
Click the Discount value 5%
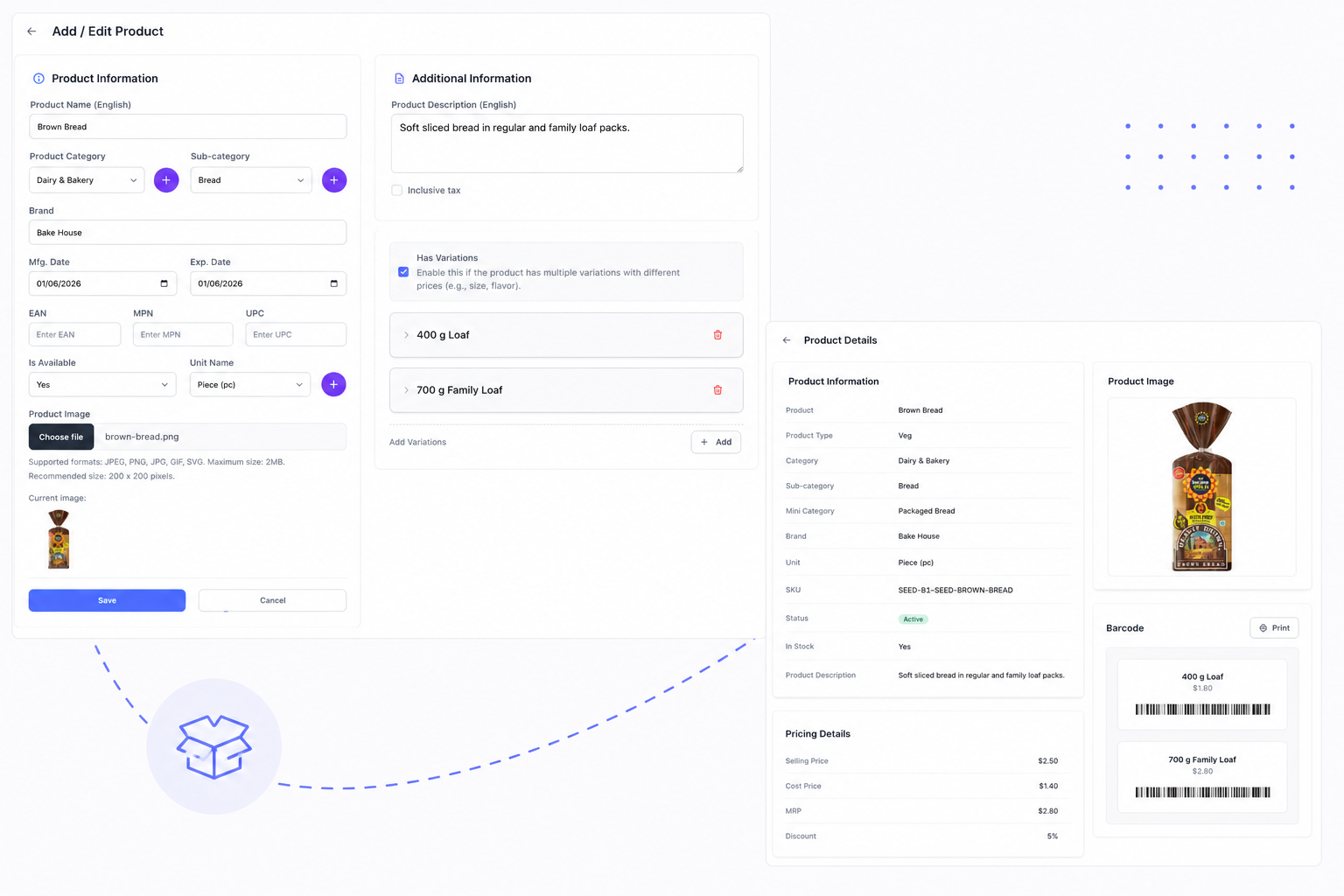(1053, 836)
